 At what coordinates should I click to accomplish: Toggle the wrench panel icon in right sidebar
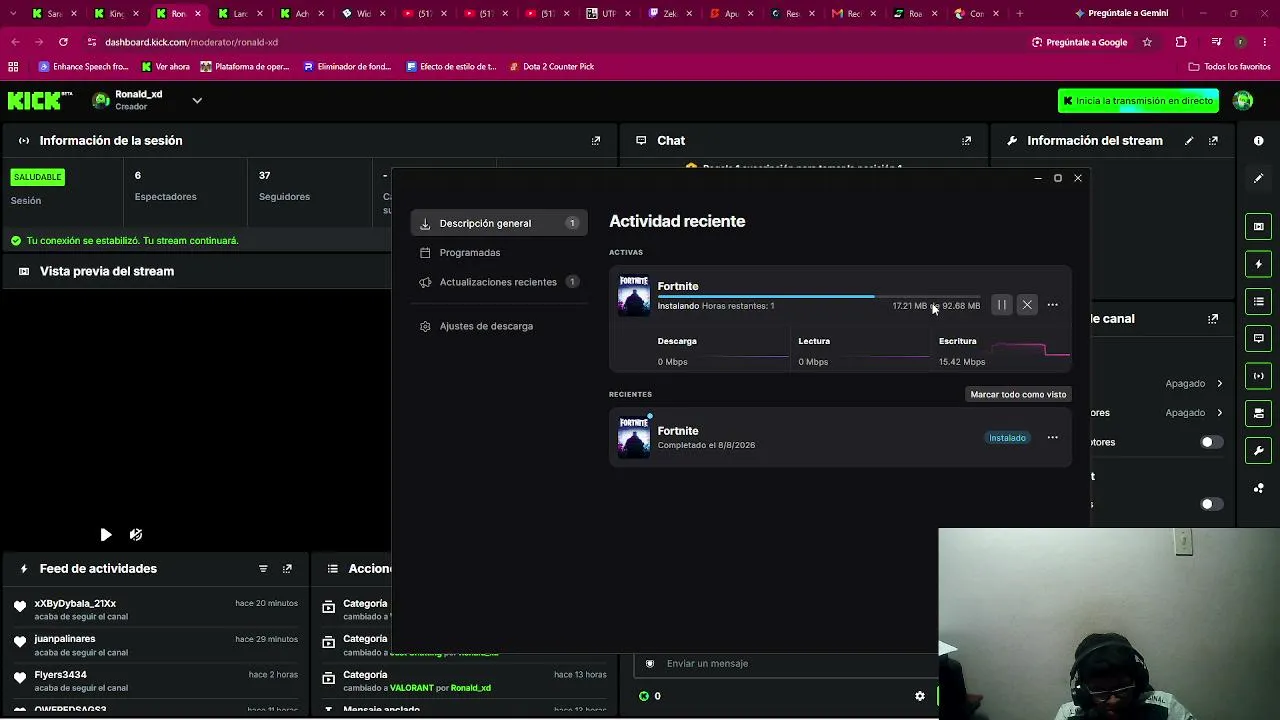coord(1259,450)
